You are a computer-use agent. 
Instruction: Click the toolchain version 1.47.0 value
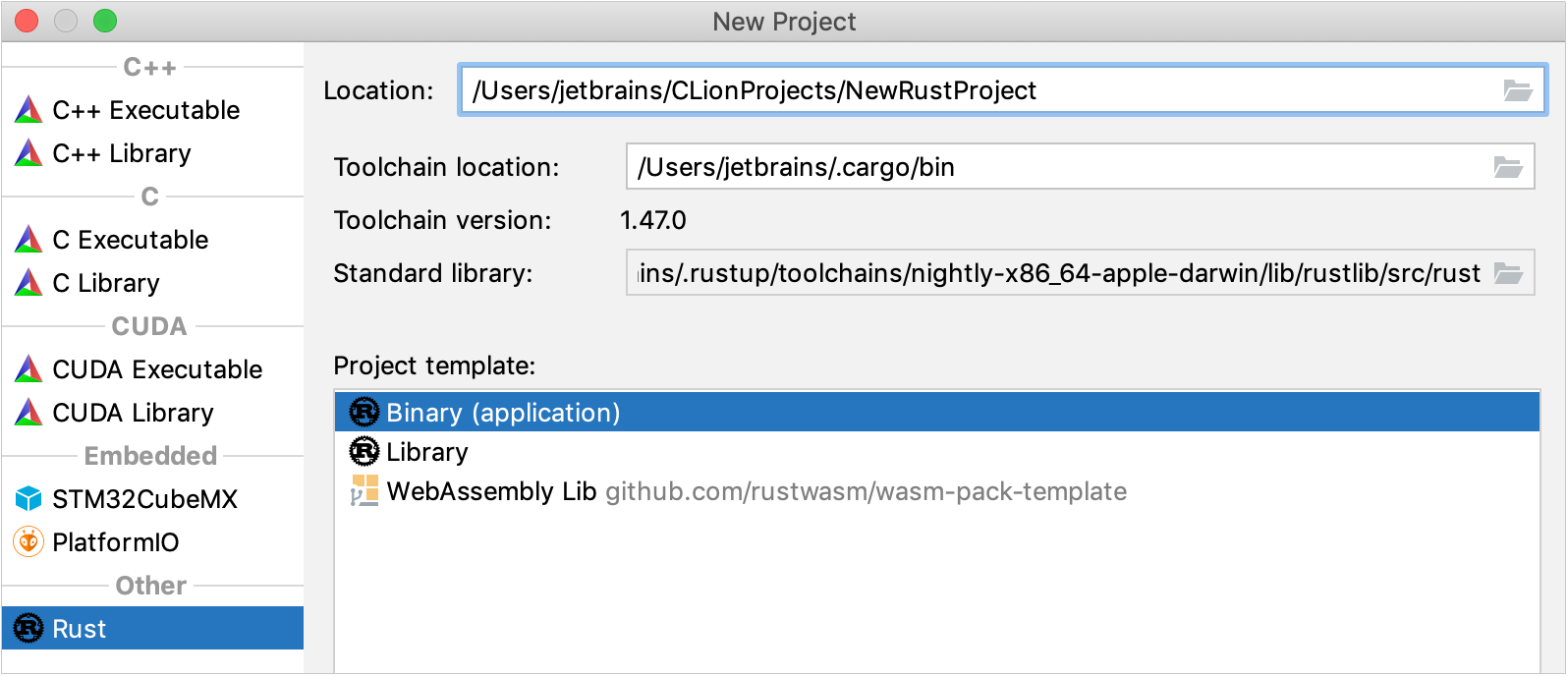click(653, 220)
